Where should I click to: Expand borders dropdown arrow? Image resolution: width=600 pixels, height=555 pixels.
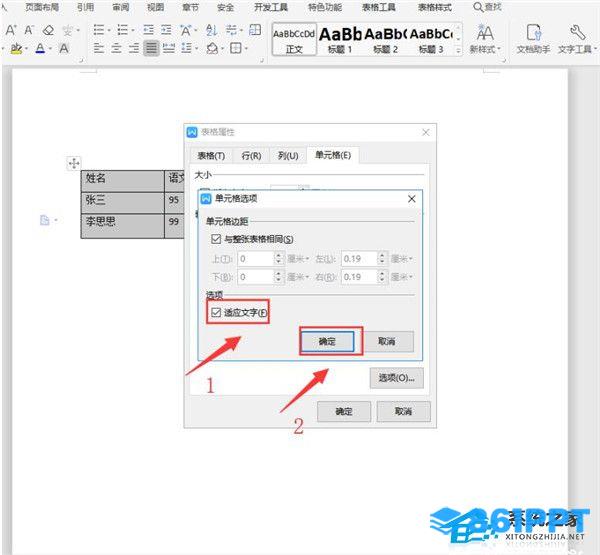click(246, 49)
